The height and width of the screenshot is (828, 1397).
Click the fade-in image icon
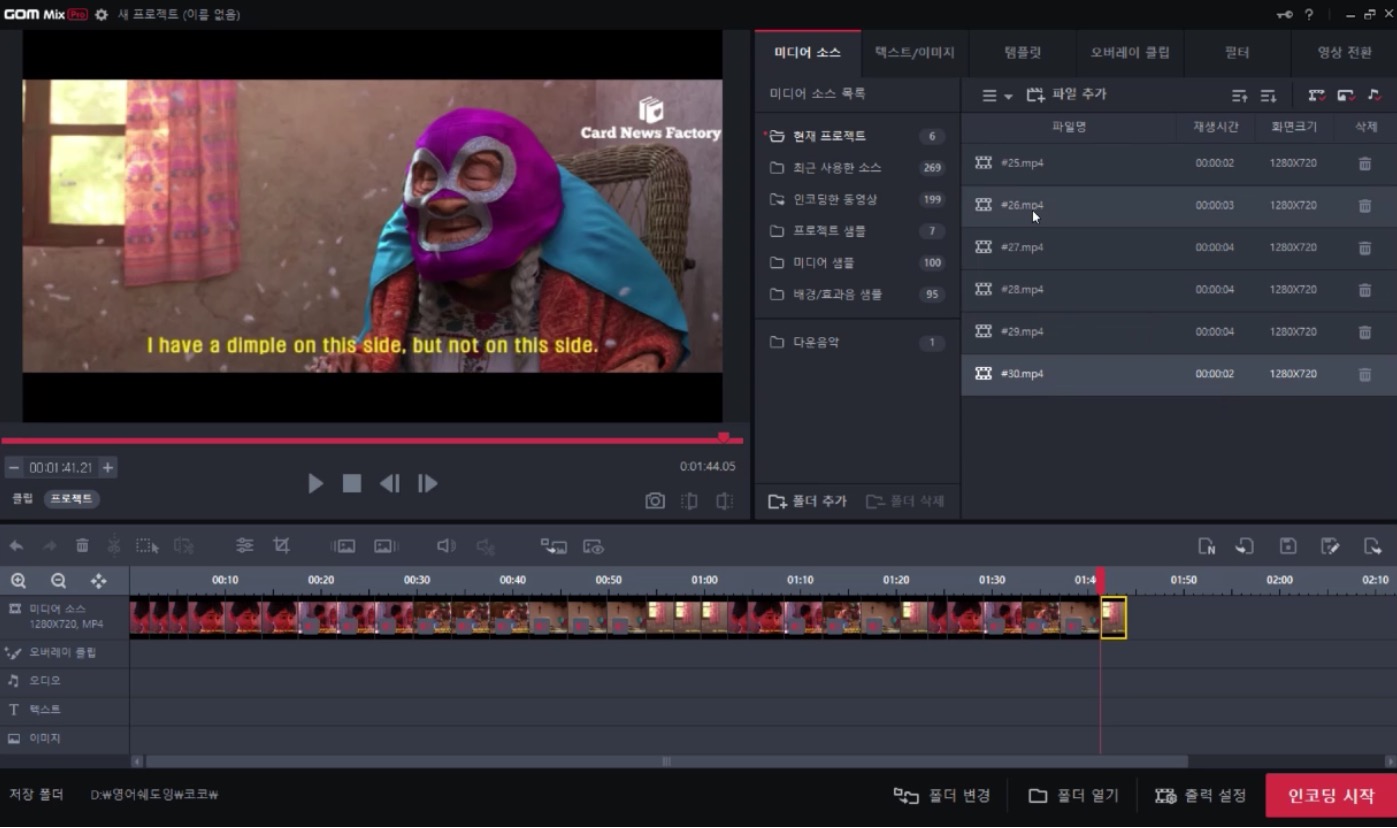point(343,546)
